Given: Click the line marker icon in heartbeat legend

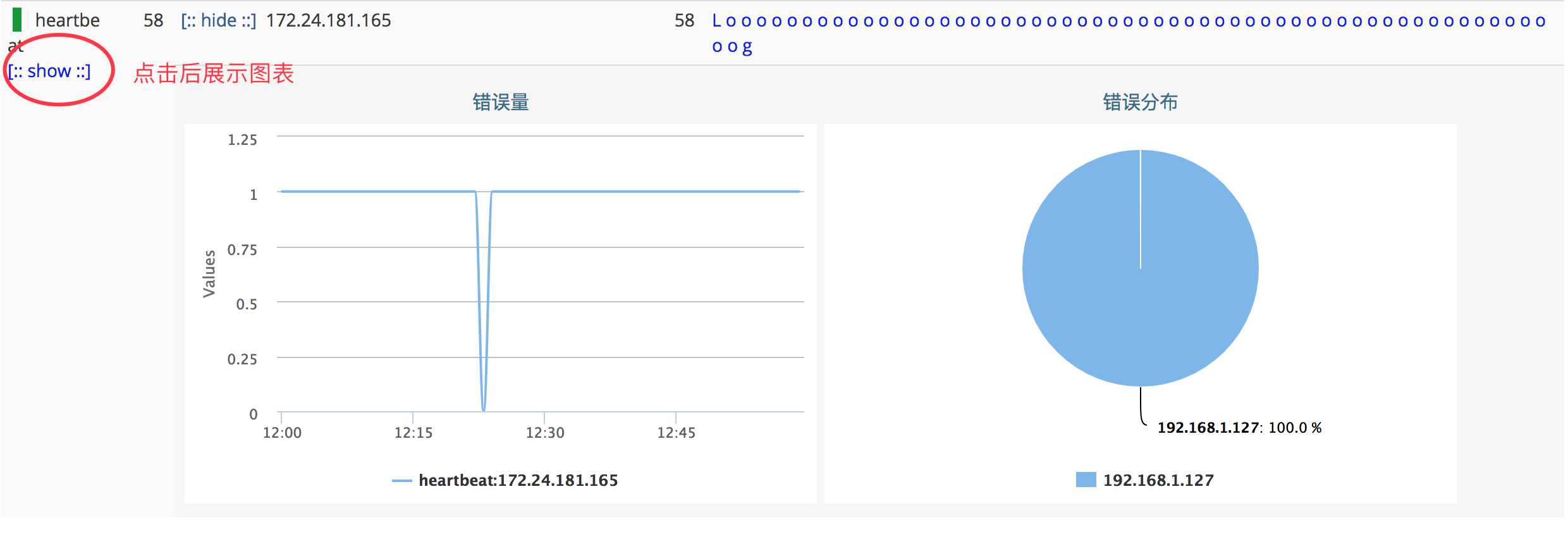Looking at the screenshot, I should [x=401, y=481].
